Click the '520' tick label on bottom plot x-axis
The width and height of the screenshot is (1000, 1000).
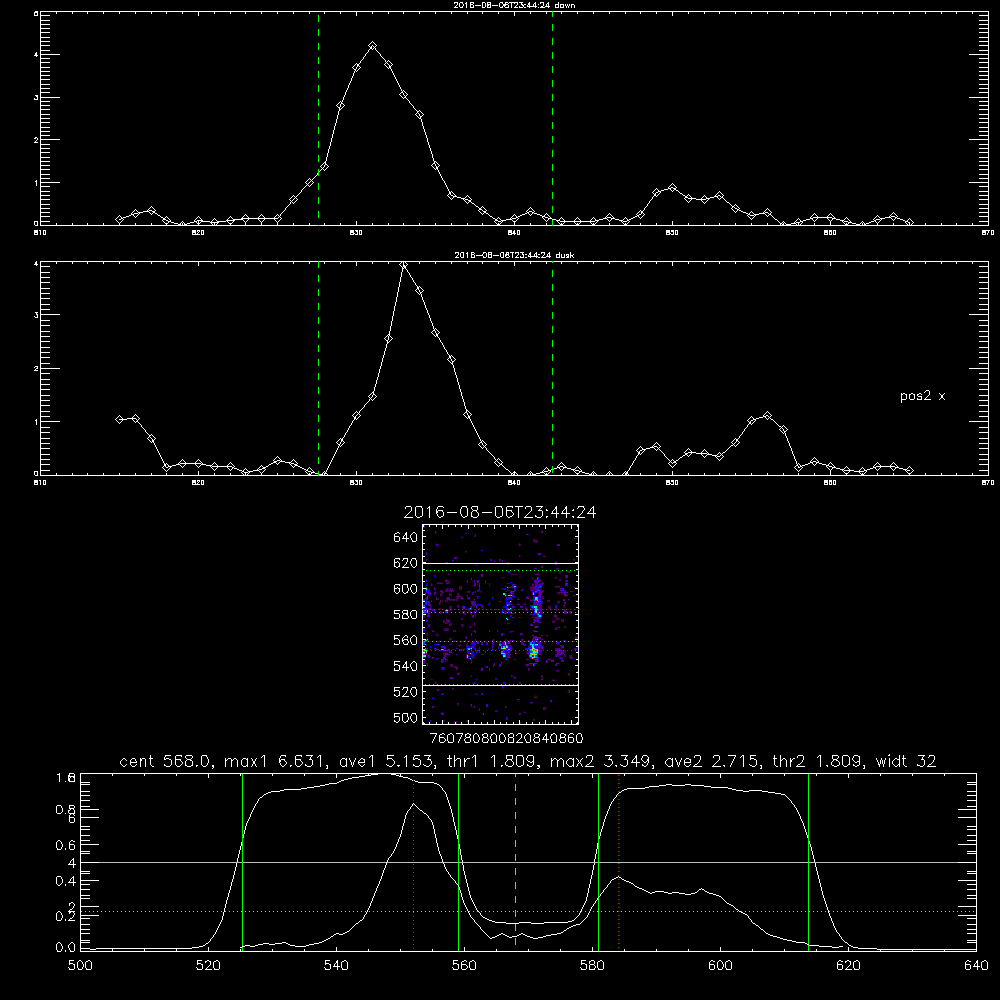point(208,966)
